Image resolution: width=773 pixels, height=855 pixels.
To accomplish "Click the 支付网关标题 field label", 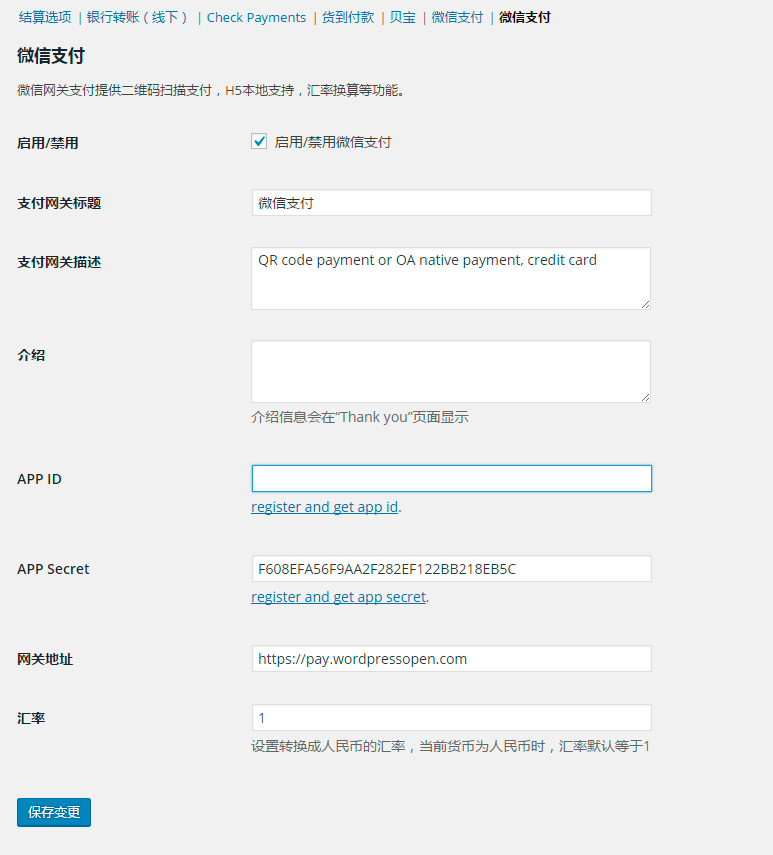I will click(59, 203).
